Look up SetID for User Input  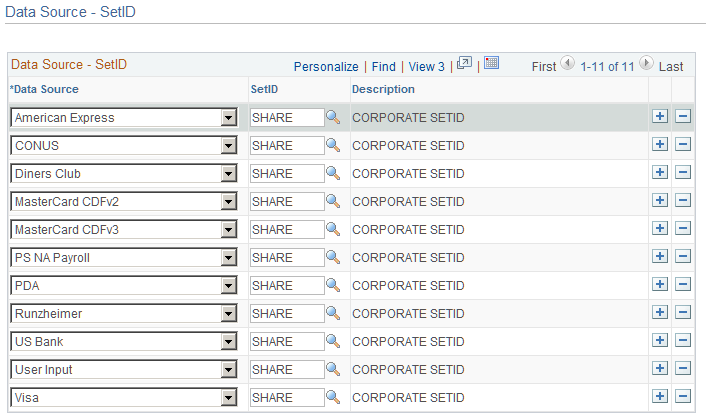[333, 369]
